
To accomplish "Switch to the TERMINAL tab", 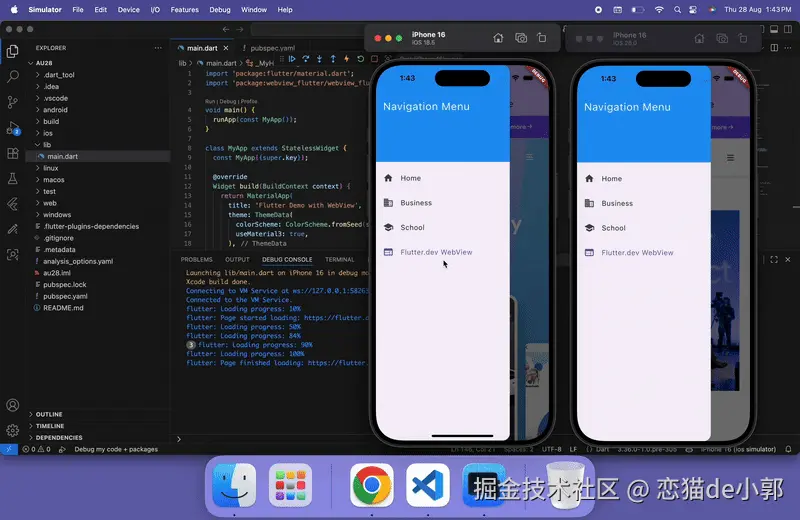I will [x=339, y=260].
